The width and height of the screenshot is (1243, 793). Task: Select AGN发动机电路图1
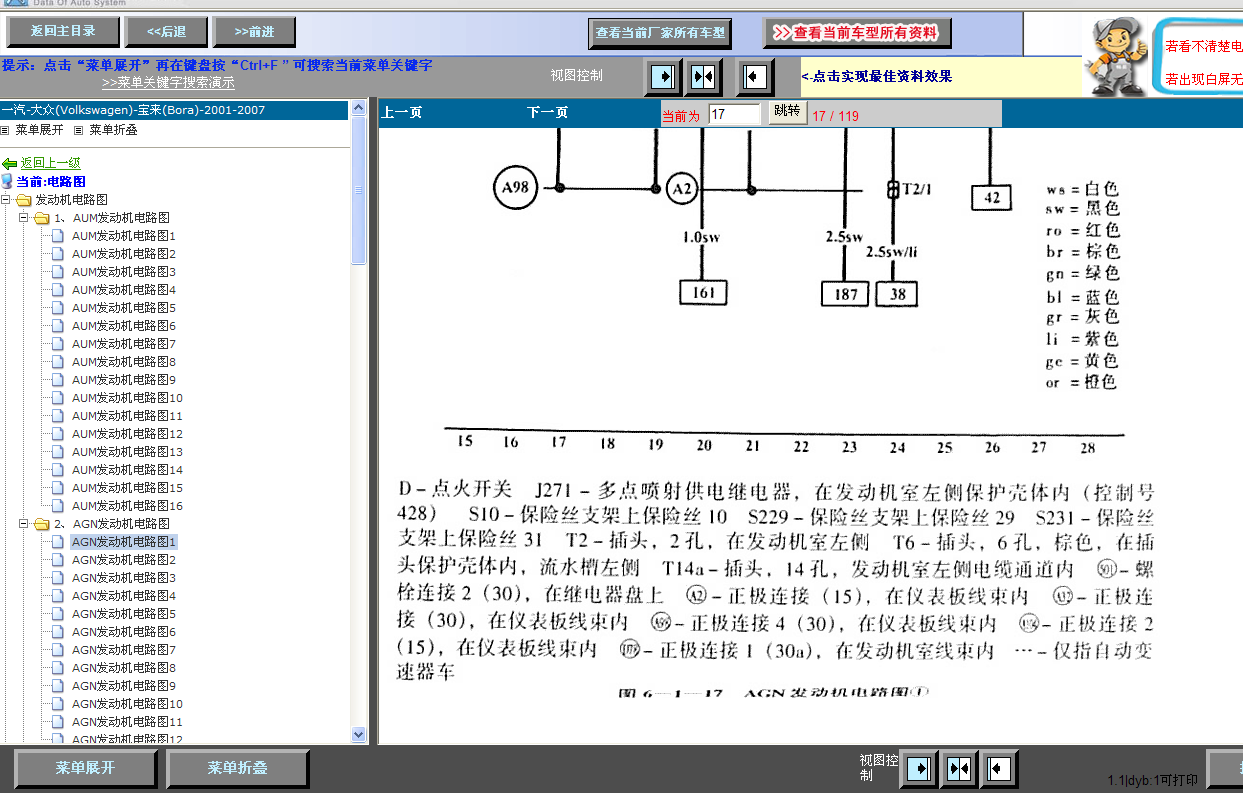[x=124, y=542]
